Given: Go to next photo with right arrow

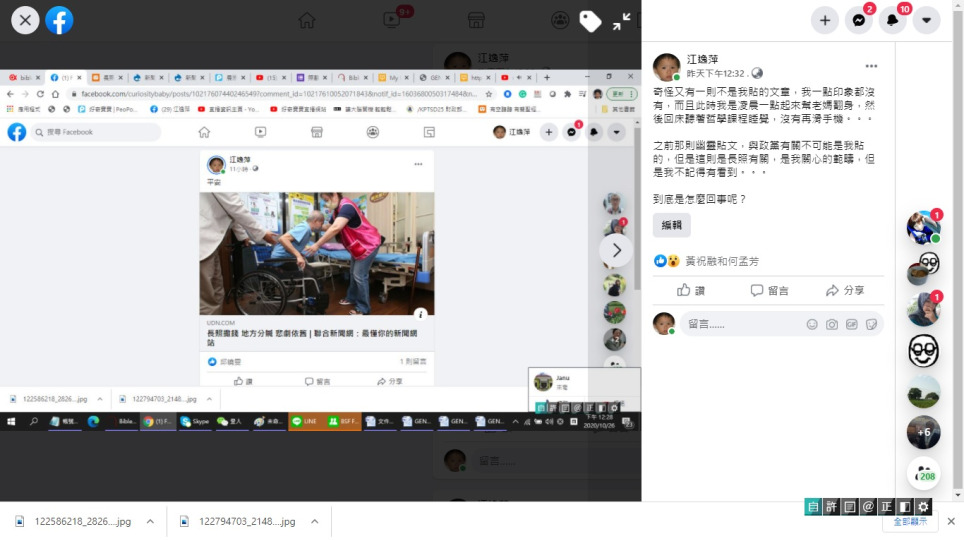Looking at the screenshot, I should click(616, 250).
